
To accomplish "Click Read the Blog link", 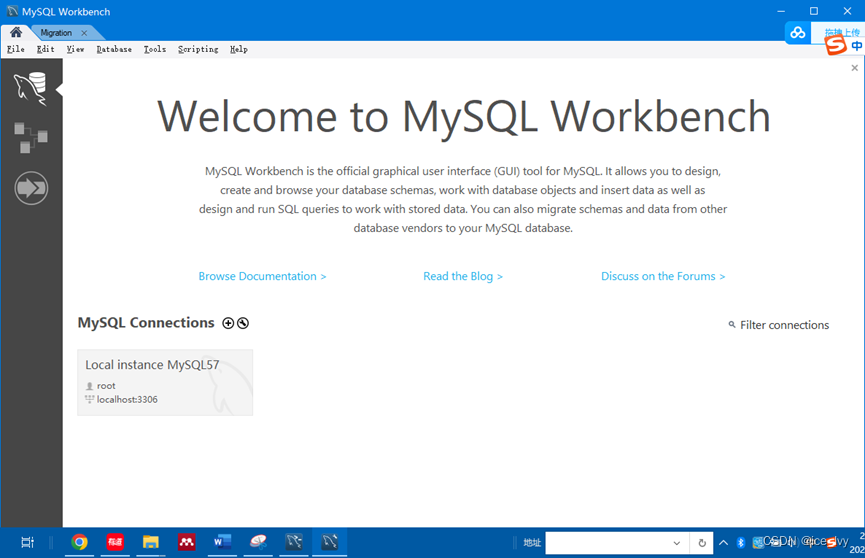I will click(463, 276).
